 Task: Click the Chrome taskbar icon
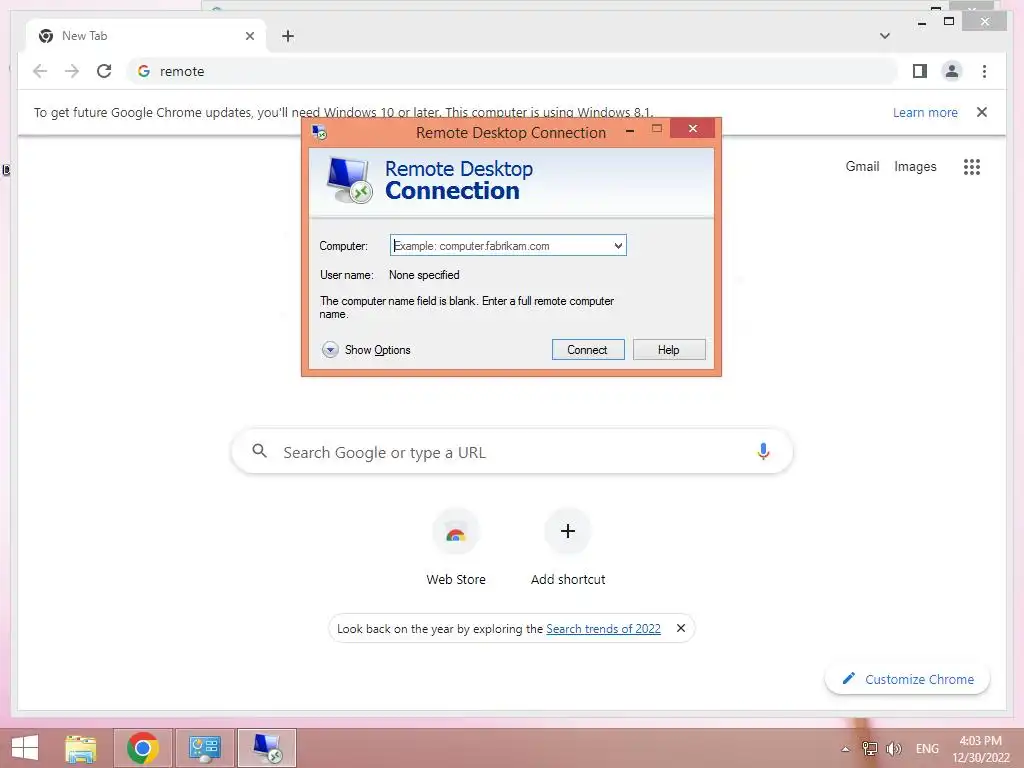143,748
